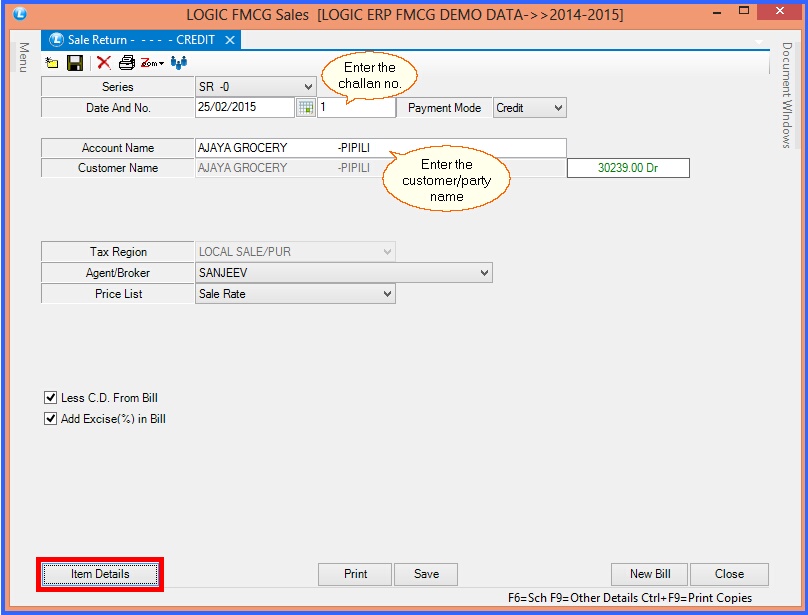The height and width of the screenshot is (615, 808).
Task: Expand the Series dropdown
Action: point(307,87)
